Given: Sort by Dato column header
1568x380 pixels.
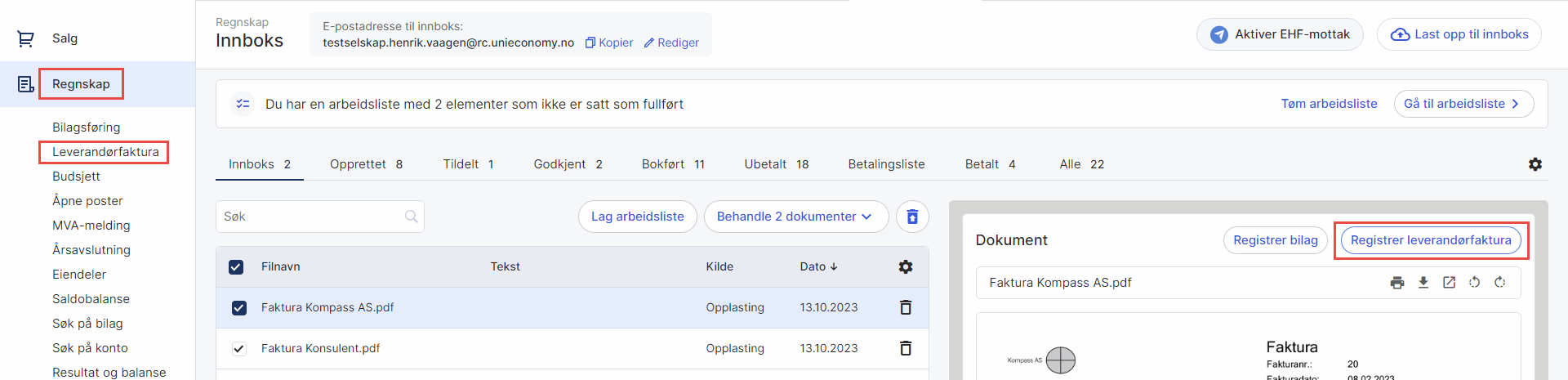Looking at the screenshot, I should (818, 266).
